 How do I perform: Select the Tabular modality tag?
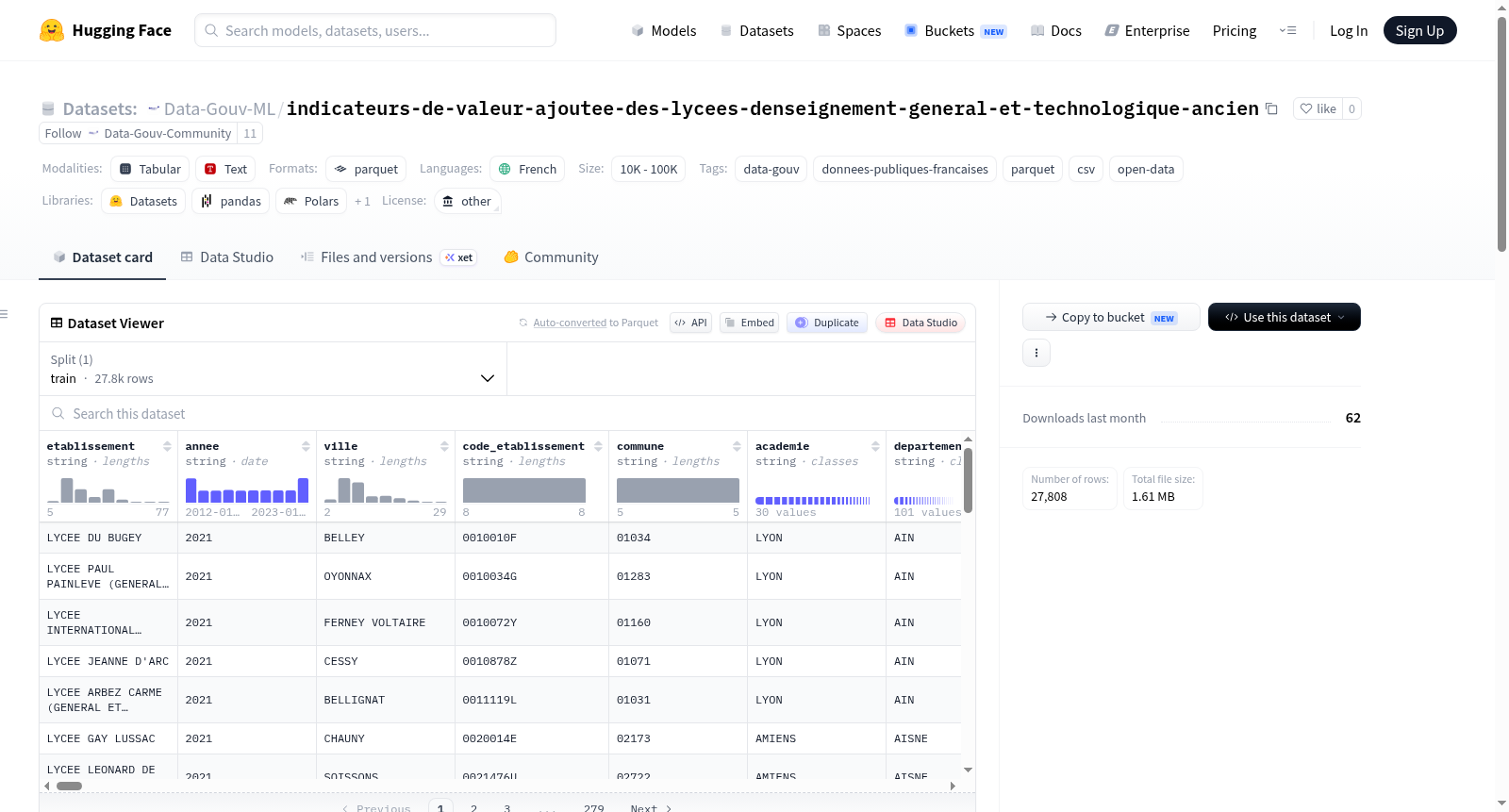[x=150, y=169]
